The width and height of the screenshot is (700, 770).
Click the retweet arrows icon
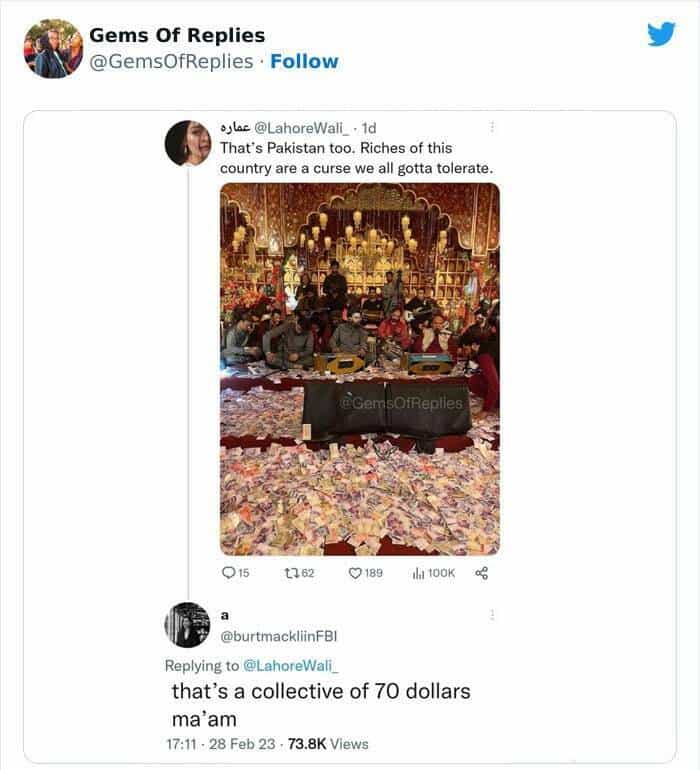(x=291, y=573)
